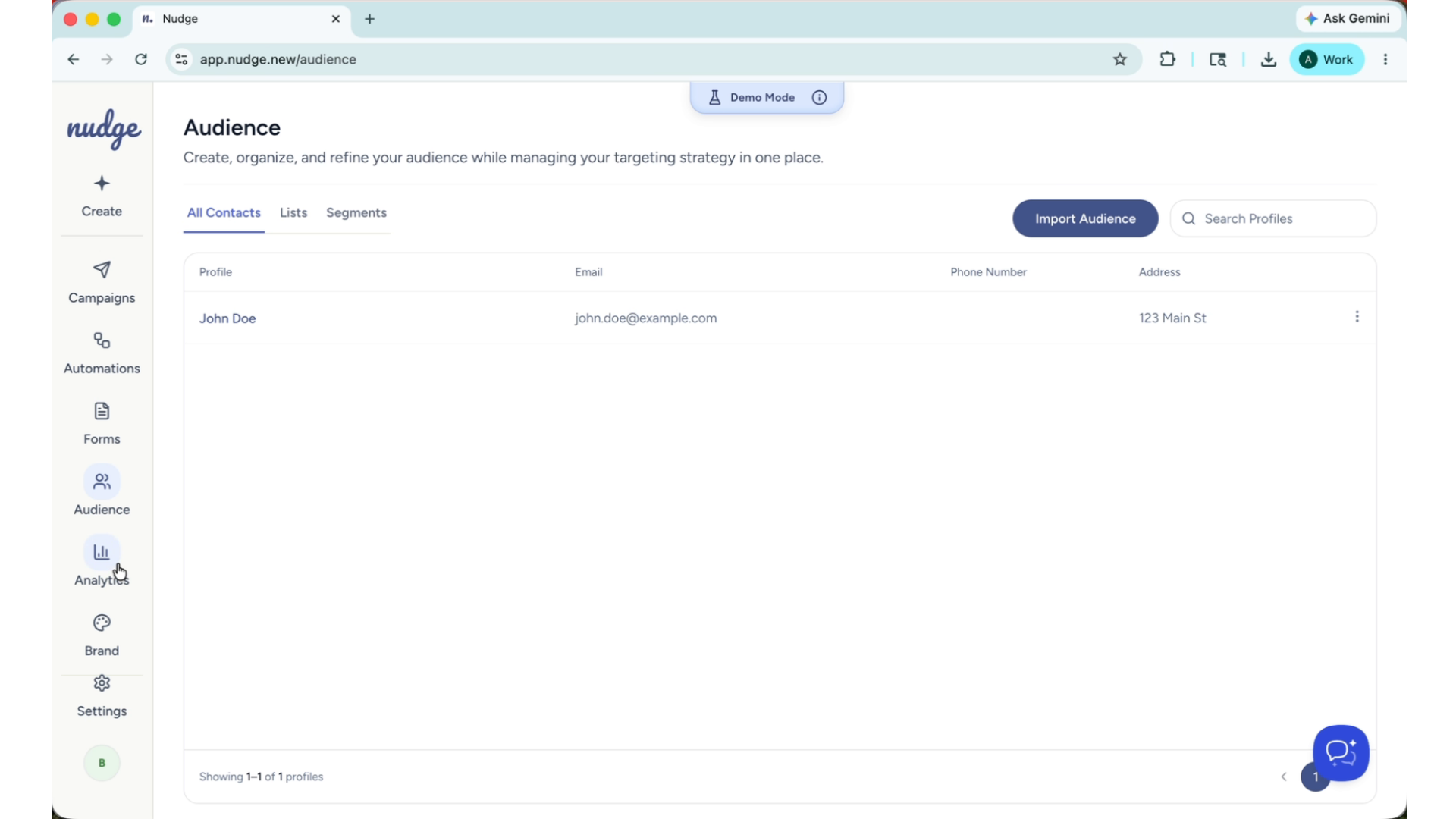
Task: Go to previous page of profiles
Action: [x=1284, y=777]
